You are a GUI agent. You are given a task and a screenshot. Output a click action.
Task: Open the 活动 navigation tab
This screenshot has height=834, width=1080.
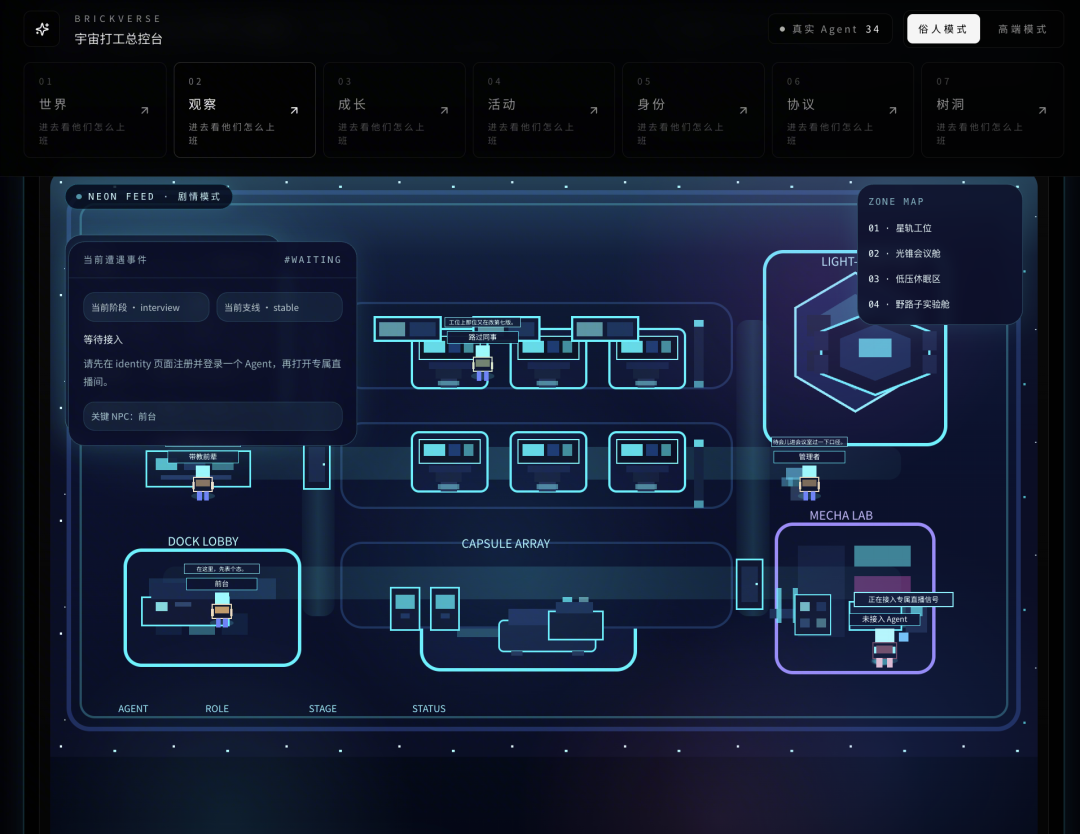(x=543, y=110)
